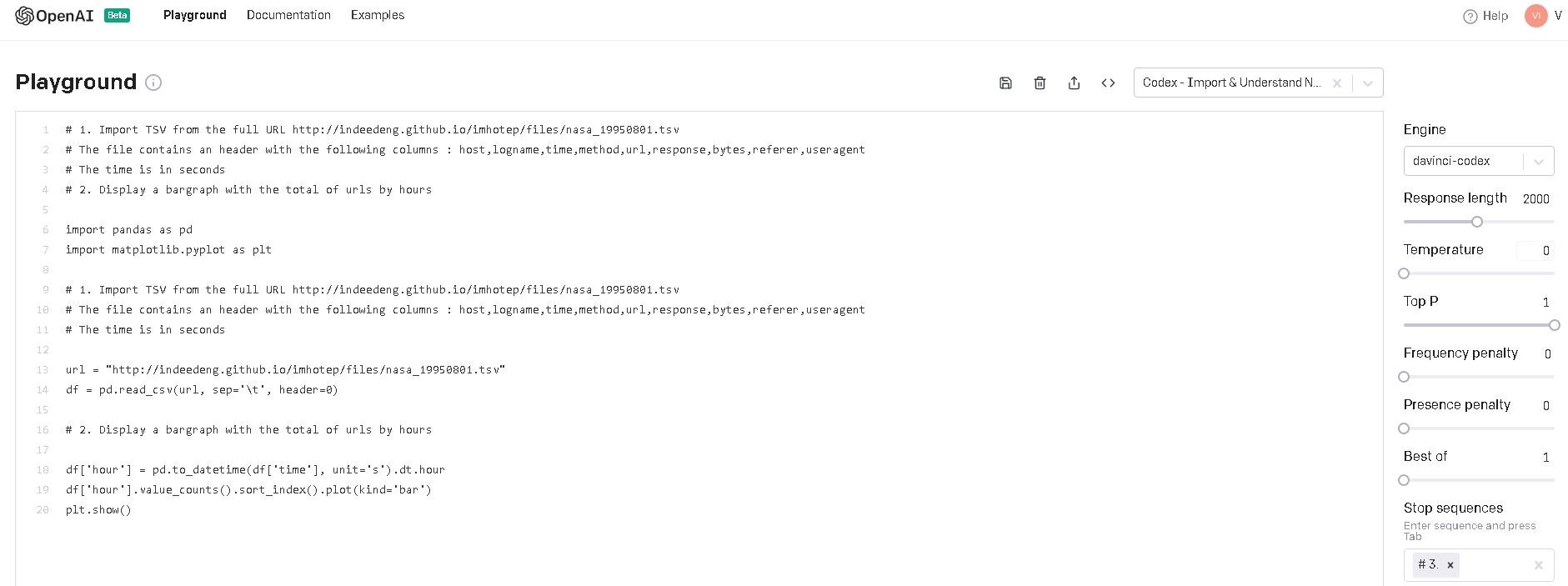Save the current preset
Screen dimensions: 1568x586
click(1005, 83)
